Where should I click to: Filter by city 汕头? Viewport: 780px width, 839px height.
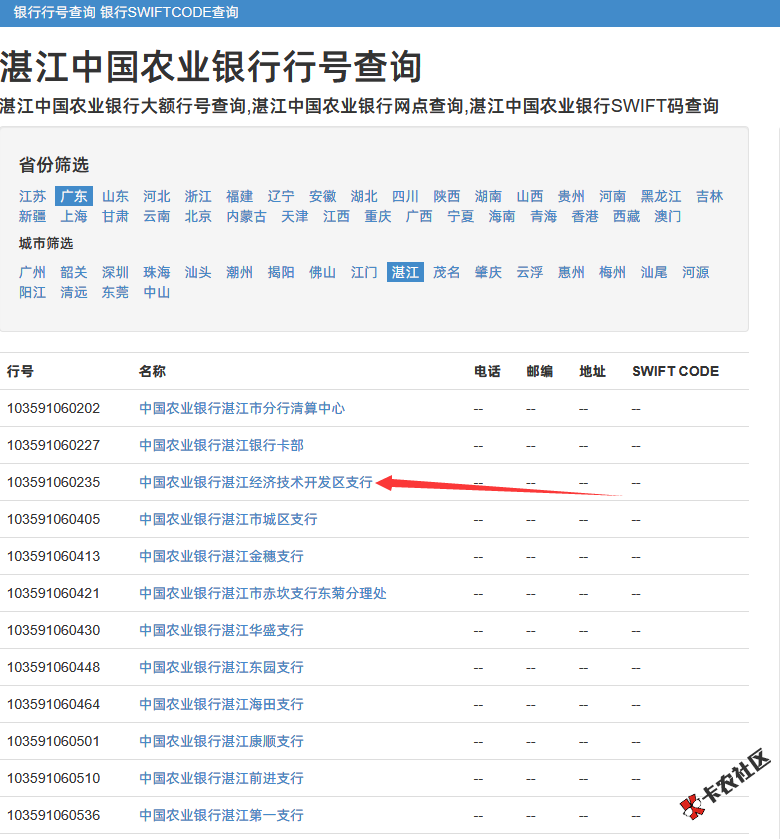tap(198, 272)
